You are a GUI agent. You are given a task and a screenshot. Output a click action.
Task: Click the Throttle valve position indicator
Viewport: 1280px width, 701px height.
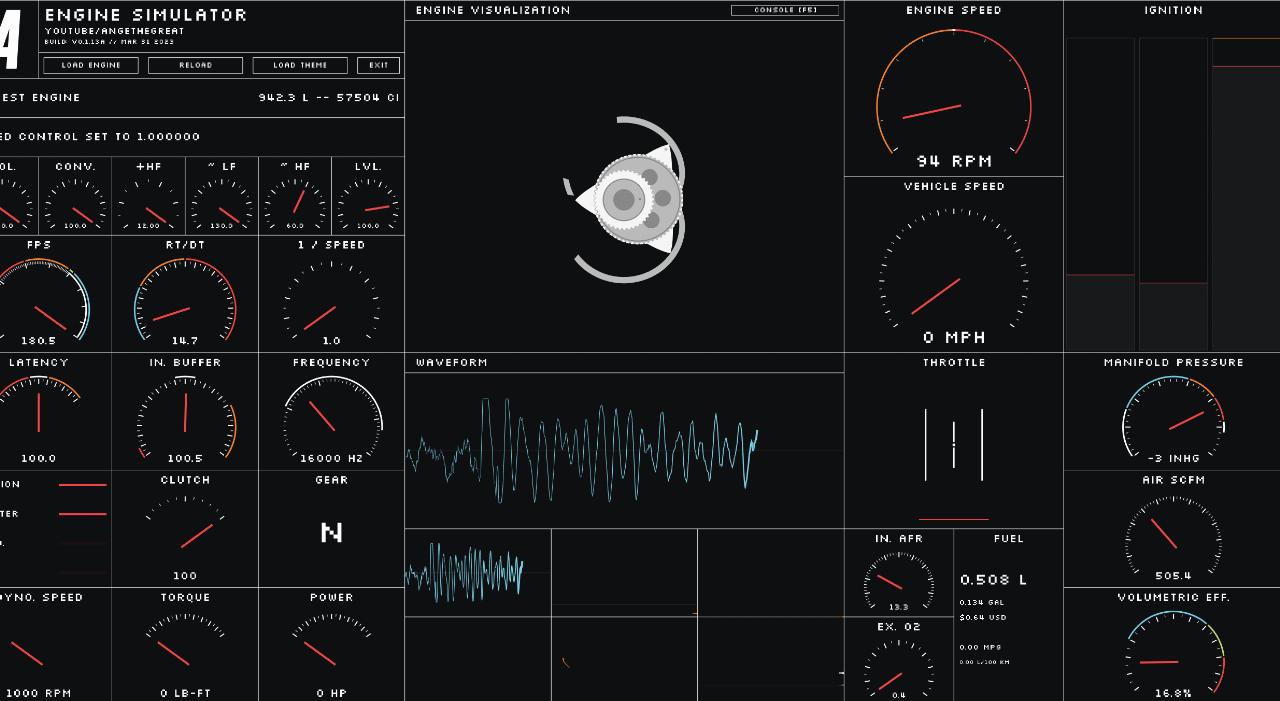pyautogui.click(x=953, y=445)
